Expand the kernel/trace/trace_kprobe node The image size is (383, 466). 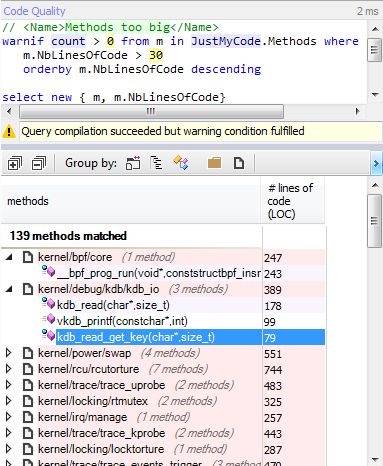tap(9, 433)
